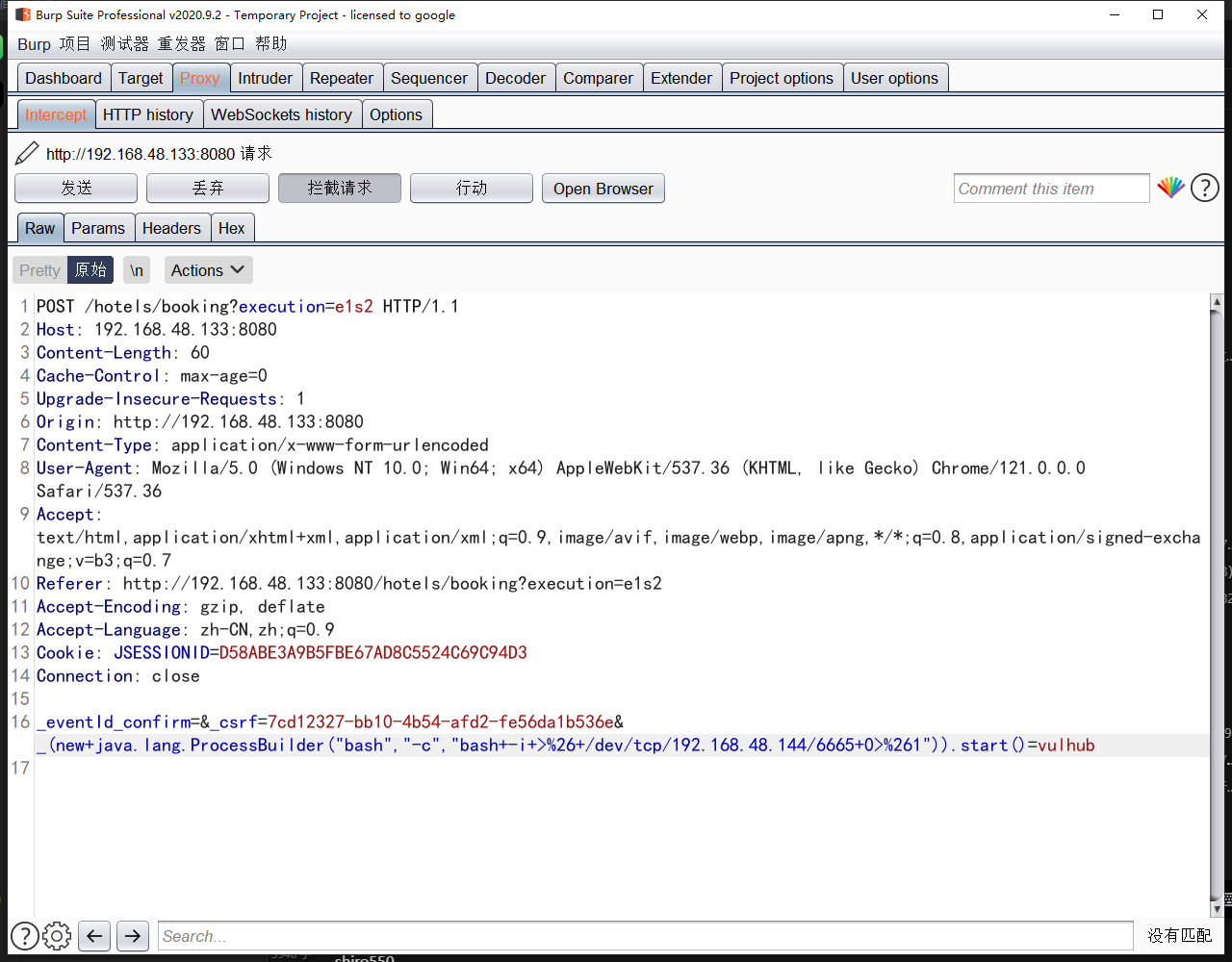Switch to the Target tab
The width and height of the screenshot is (1232, 962).
click(x=141, y=78)
